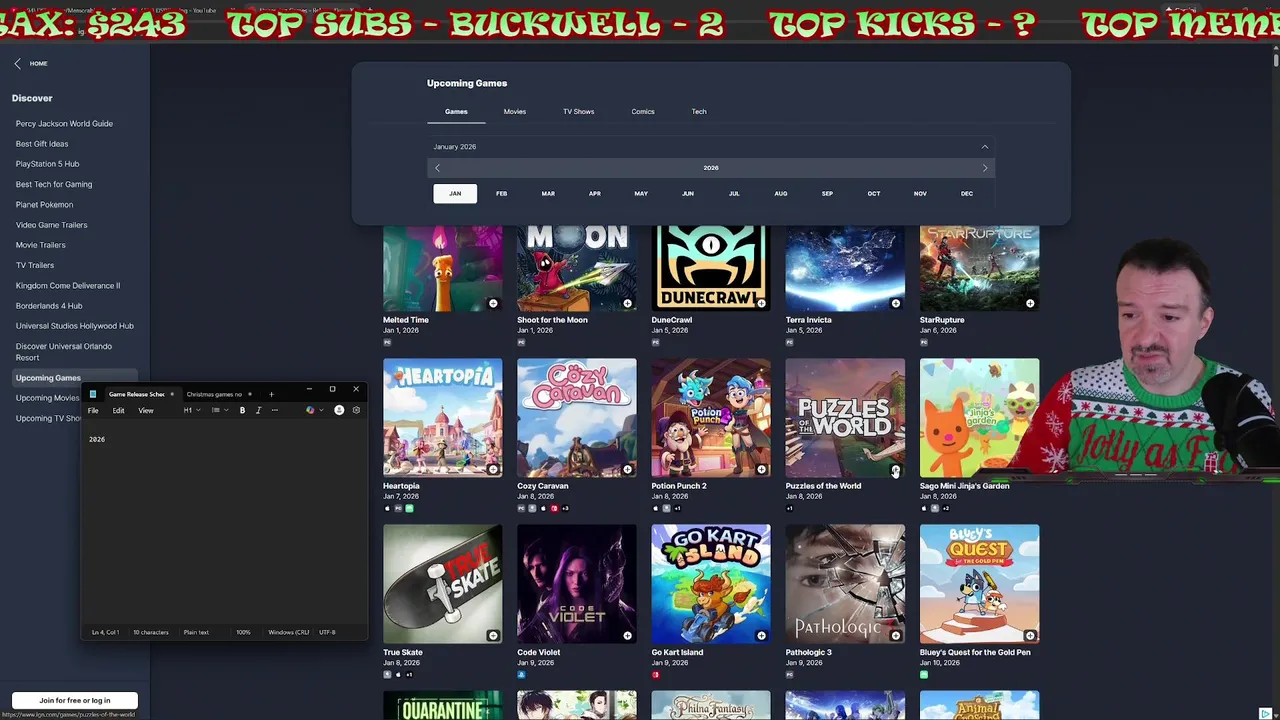Click the plus icon on Heartopia cover
1280x720 pixels.
(493, 469)
